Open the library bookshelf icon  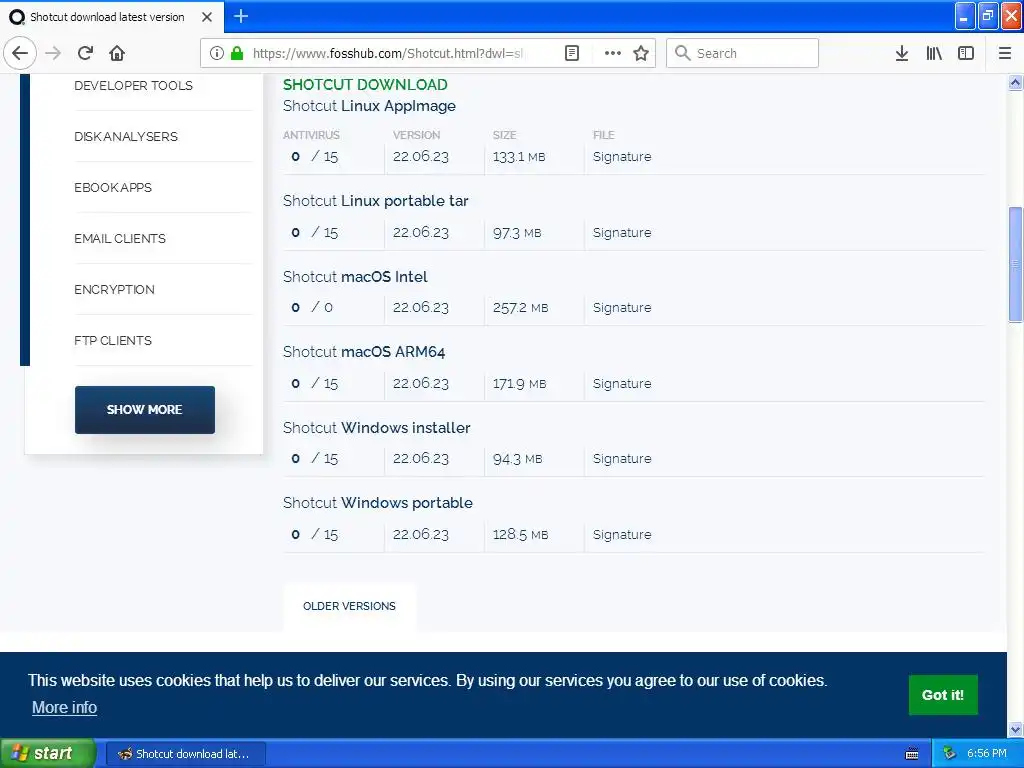point(934,53)
